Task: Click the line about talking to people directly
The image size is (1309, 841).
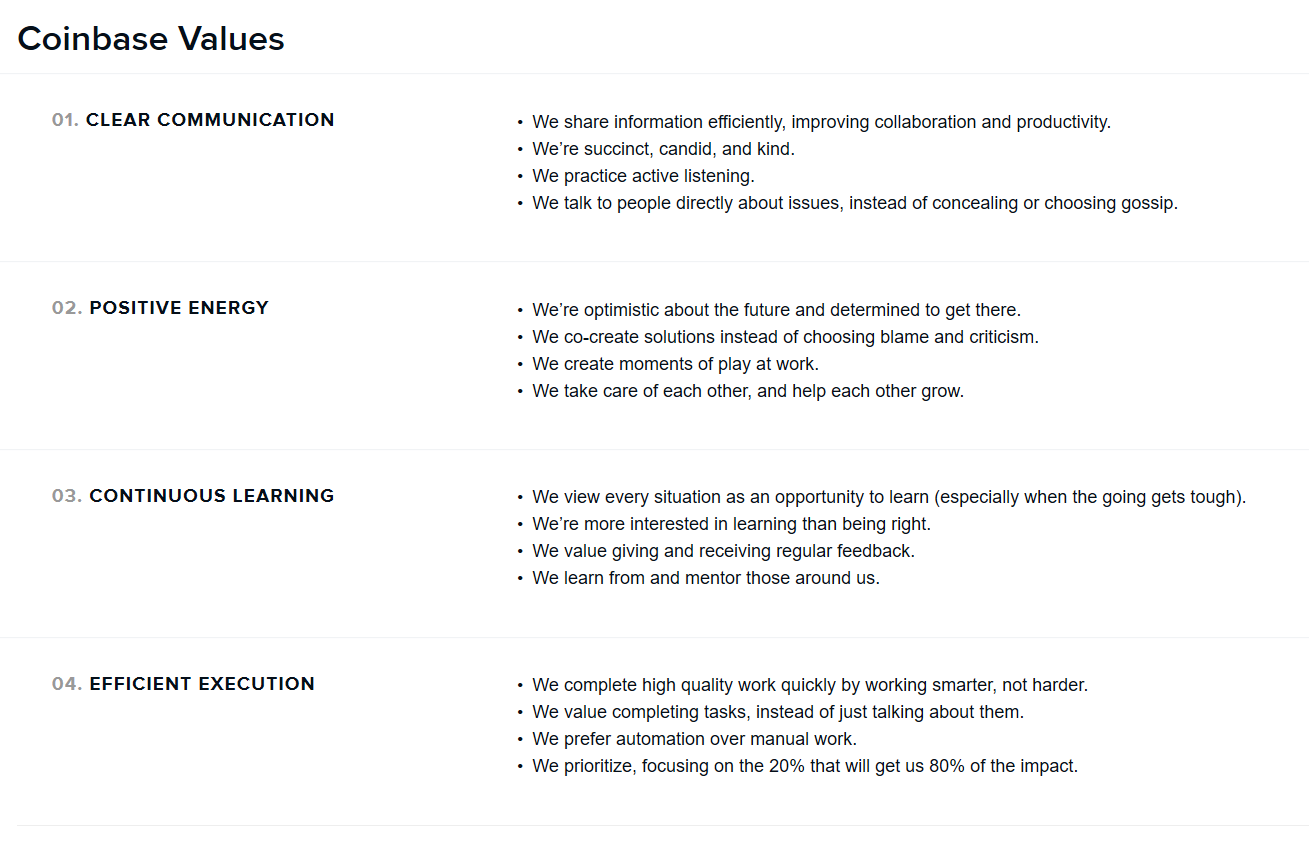Action: tap(855, 203)
